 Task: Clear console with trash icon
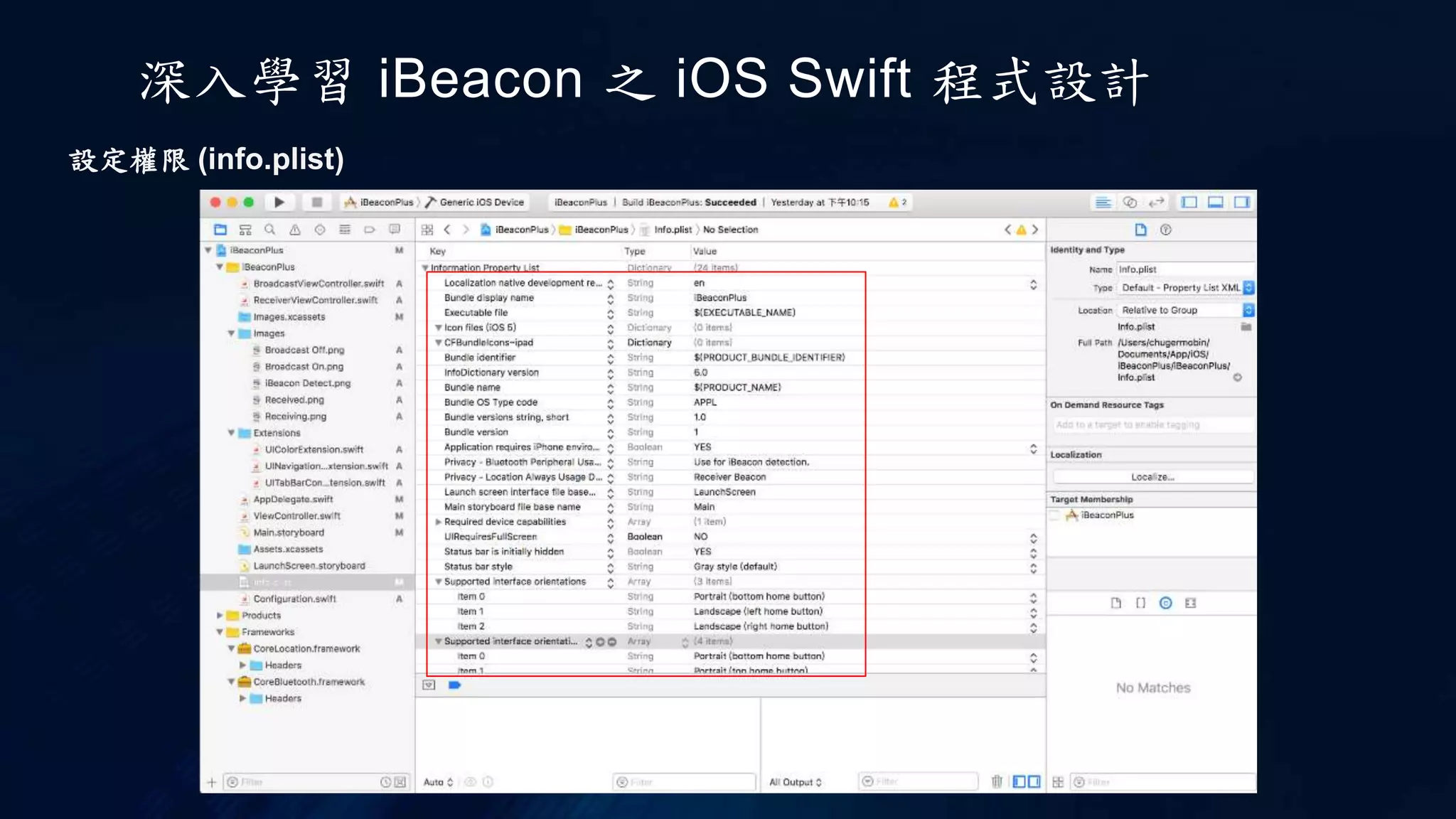click(x=997, y=782)
